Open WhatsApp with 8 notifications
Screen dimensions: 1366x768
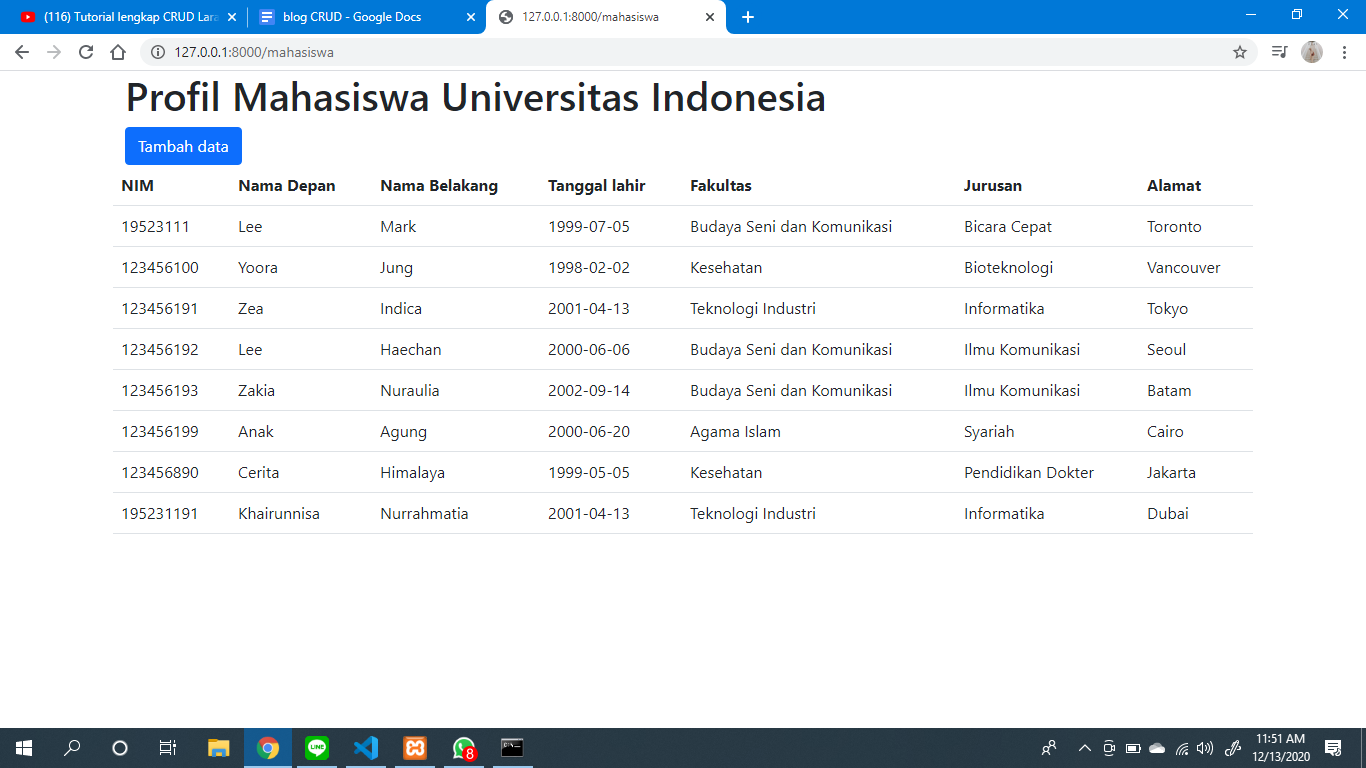pyautogui.click(x=462, y=747)
